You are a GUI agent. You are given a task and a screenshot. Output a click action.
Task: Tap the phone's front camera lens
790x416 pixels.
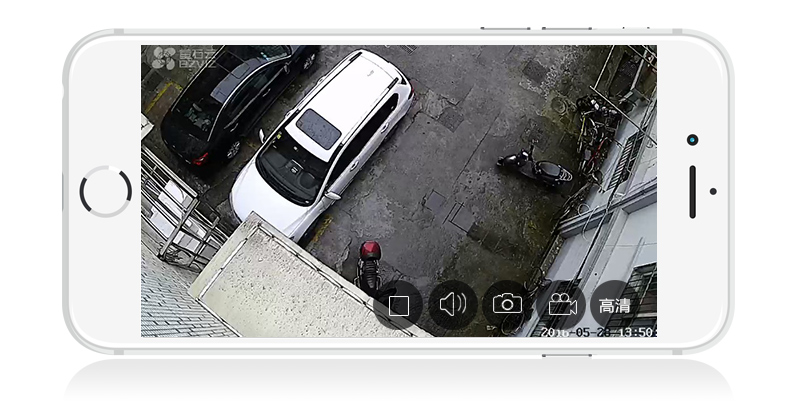[x=692, y=139]
